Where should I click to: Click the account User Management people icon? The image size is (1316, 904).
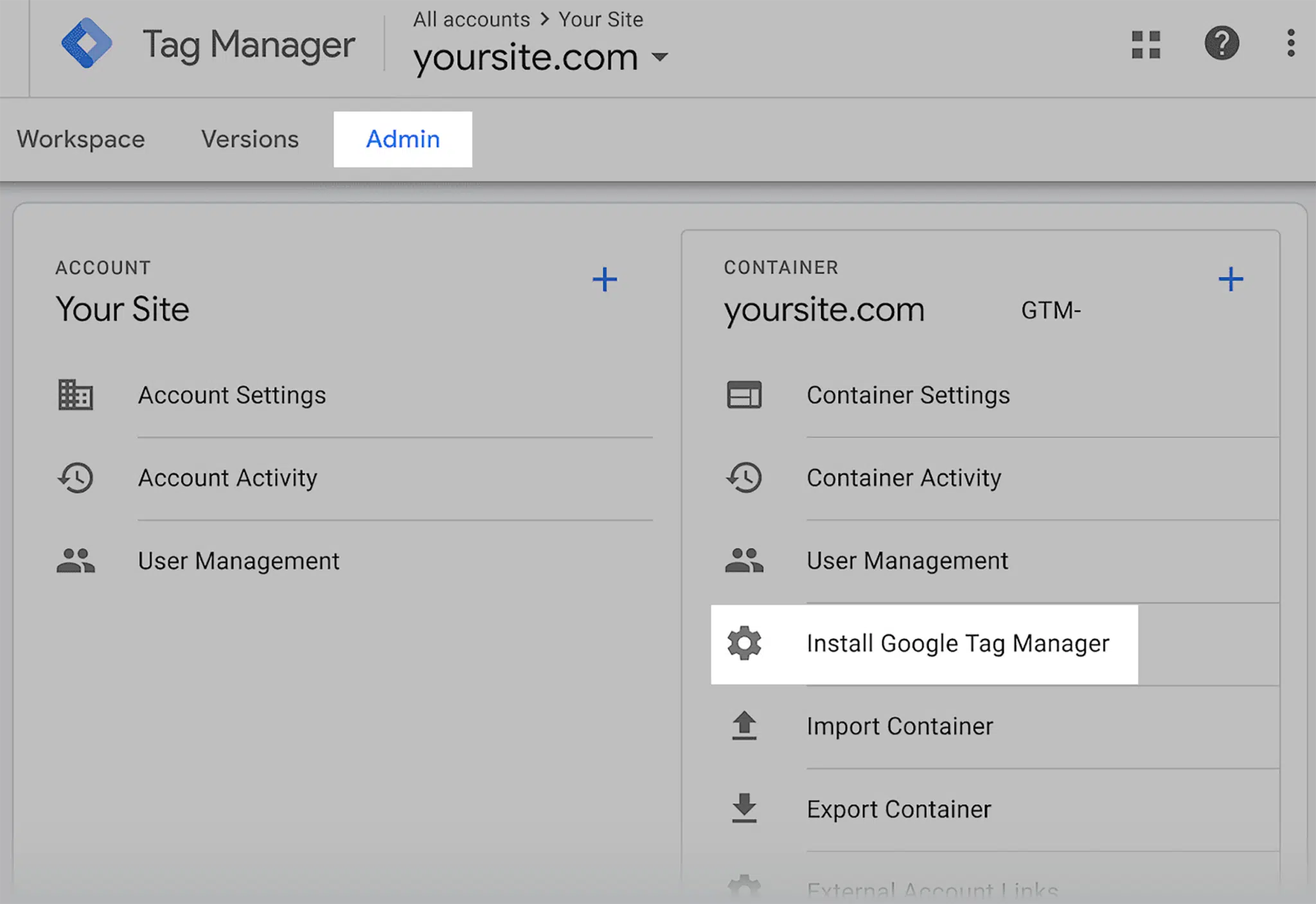76,560
